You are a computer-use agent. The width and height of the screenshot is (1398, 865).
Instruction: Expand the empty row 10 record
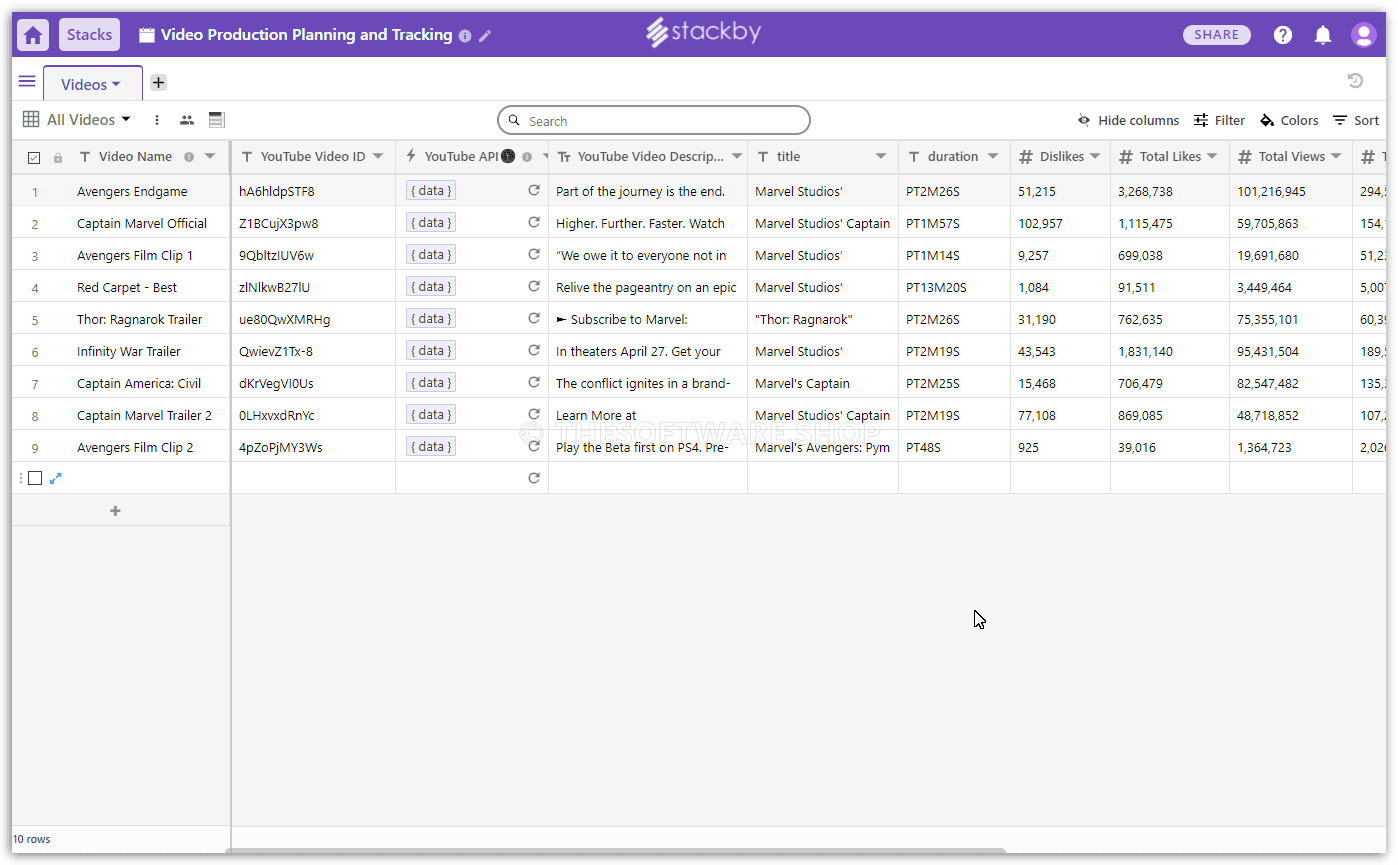pyautogui.click(x=56, y=478)
